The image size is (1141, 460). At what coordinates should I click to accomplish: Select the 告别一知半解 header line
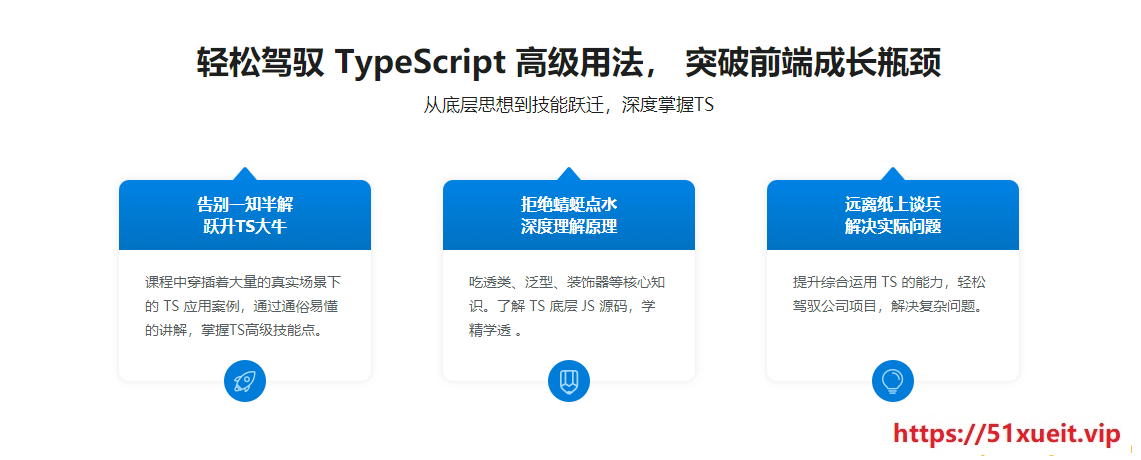244,204
